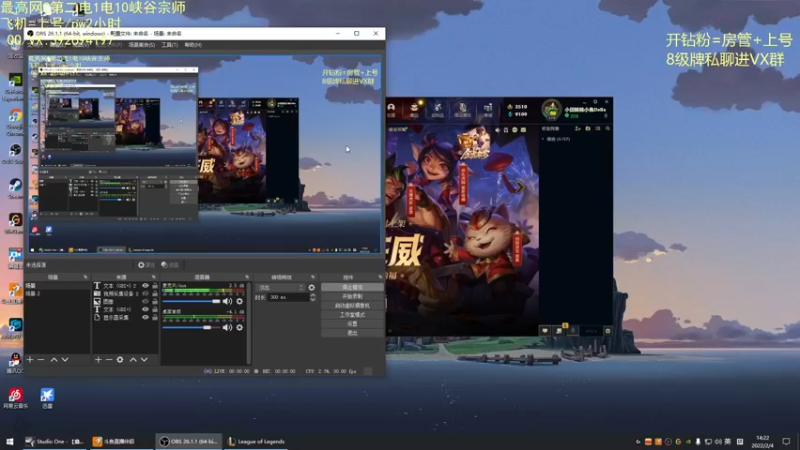
Task: Mute the microphone channel speaker icon
Action: click(227, 302)
